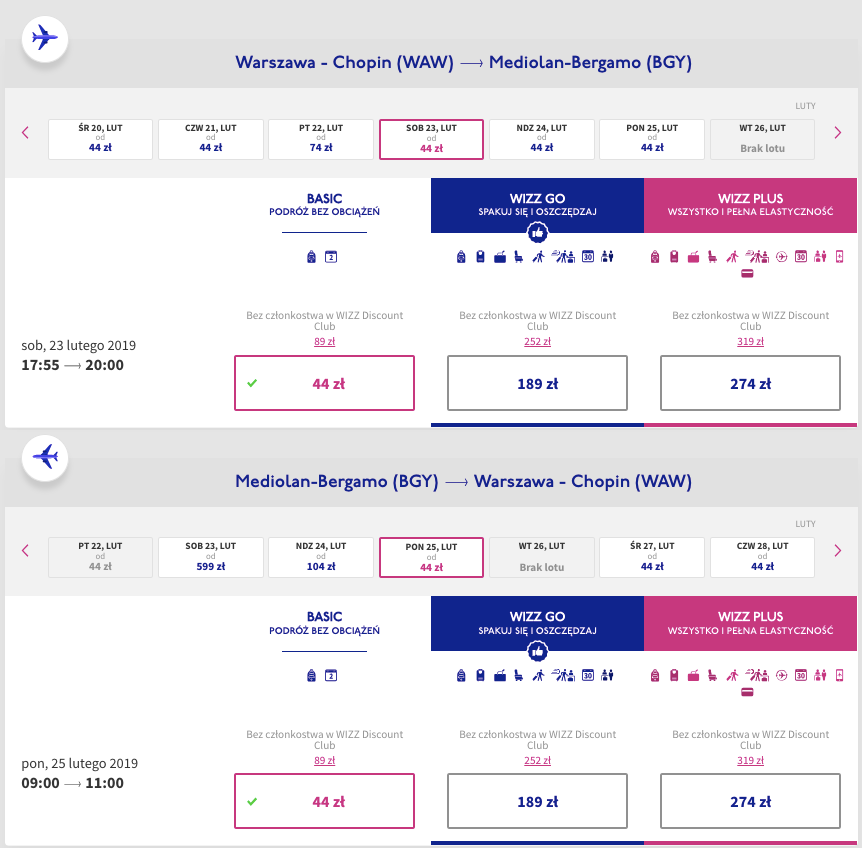862x848 pixels.
Task: Click the departing plane icon beside Warszawa route header
Action: point(45,39)
